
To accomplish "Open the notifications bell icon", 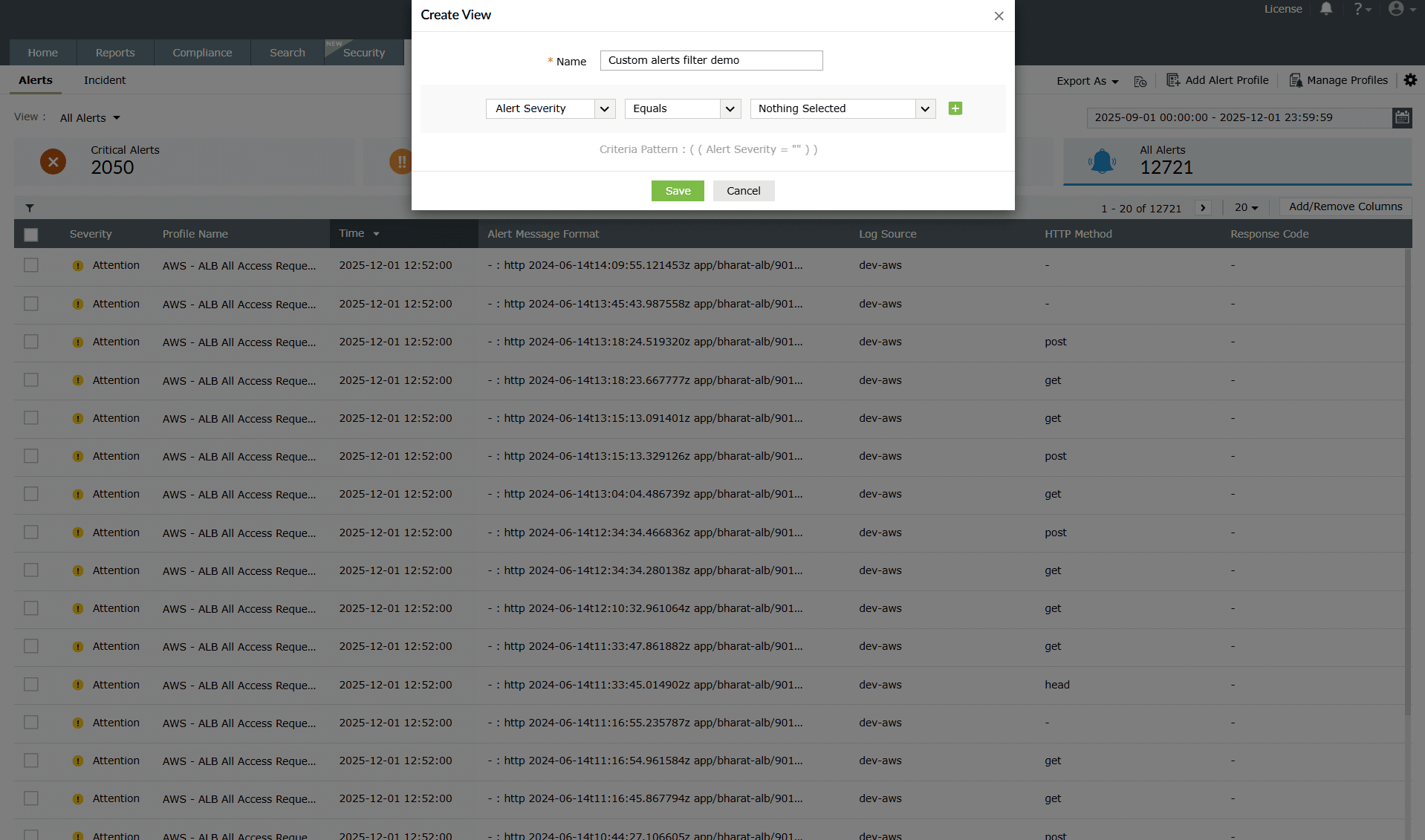I will pos(1326,9).
